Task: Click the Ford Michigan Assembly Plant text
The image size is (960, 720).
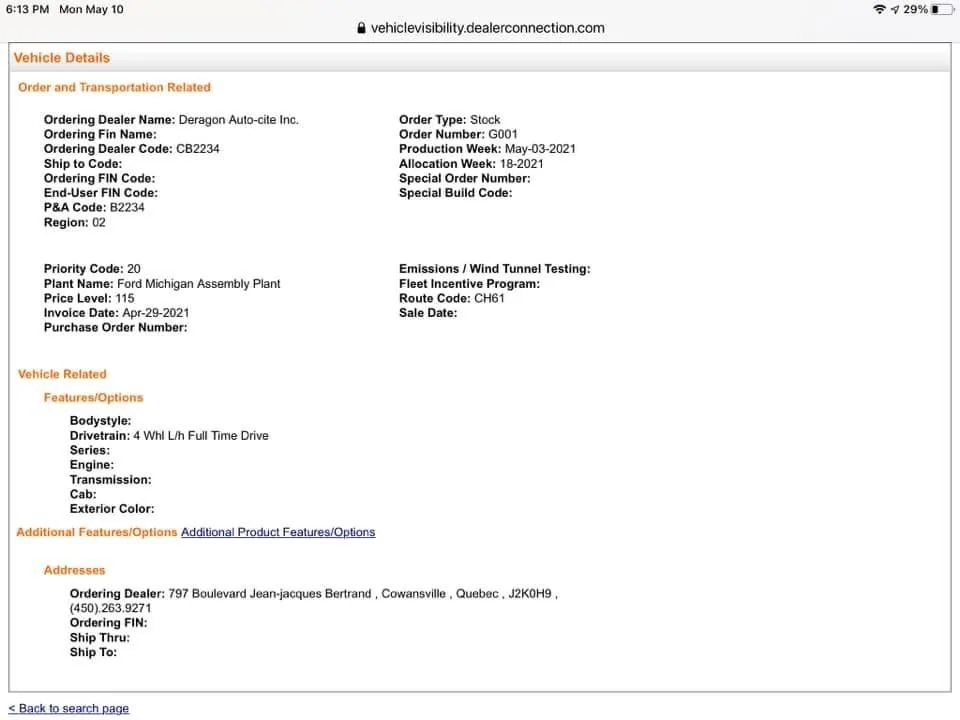Action: coord(198,284)
